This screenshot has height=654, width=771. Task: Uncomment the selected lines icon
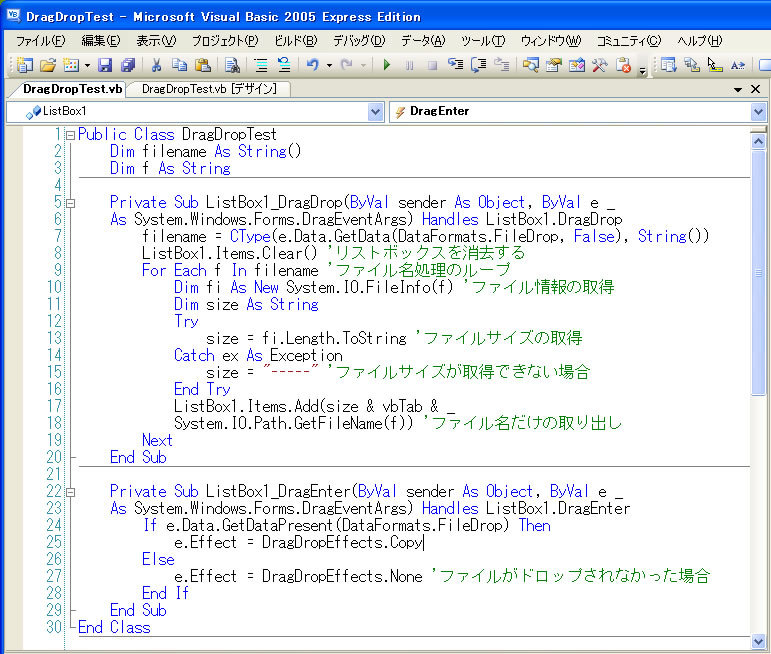click(x=284, y=65)
